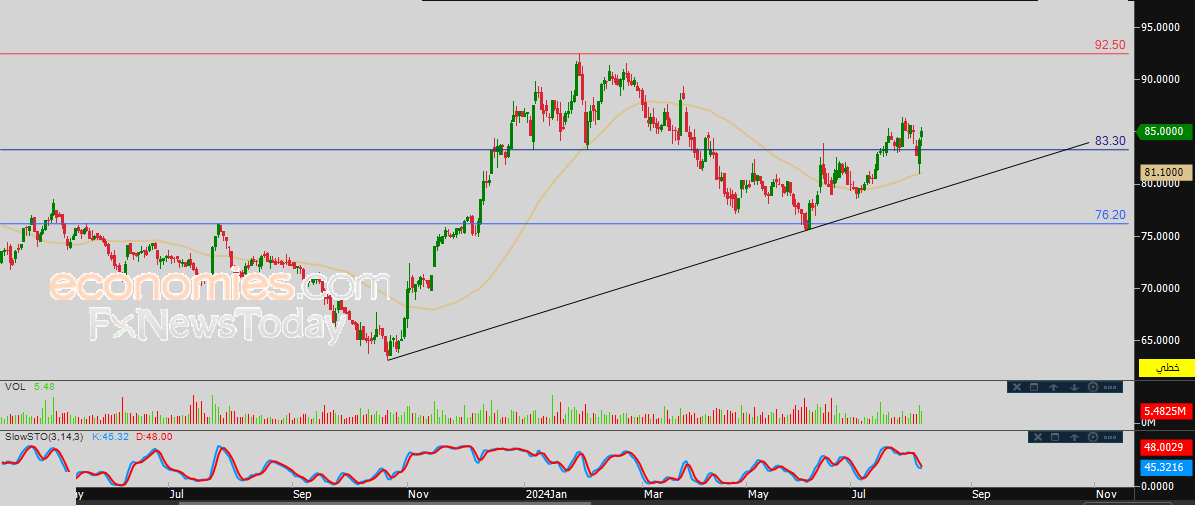This screenshot has height=506, width=1195.
Task: Click the 90.0000 price axis label
Action: pos(1161,79)
